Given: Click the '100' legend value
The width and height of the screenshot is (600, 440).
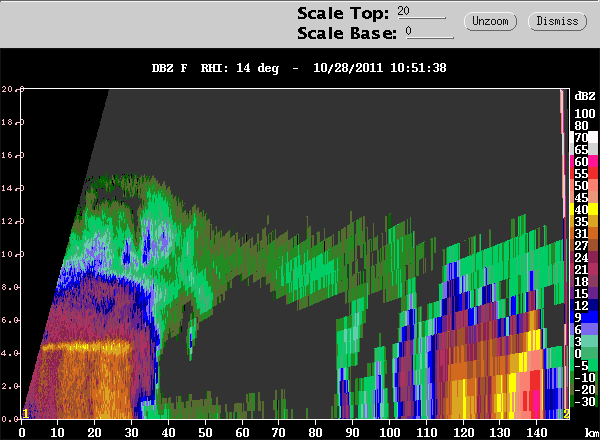Looking at the screenshot, I should pos(585,114).
